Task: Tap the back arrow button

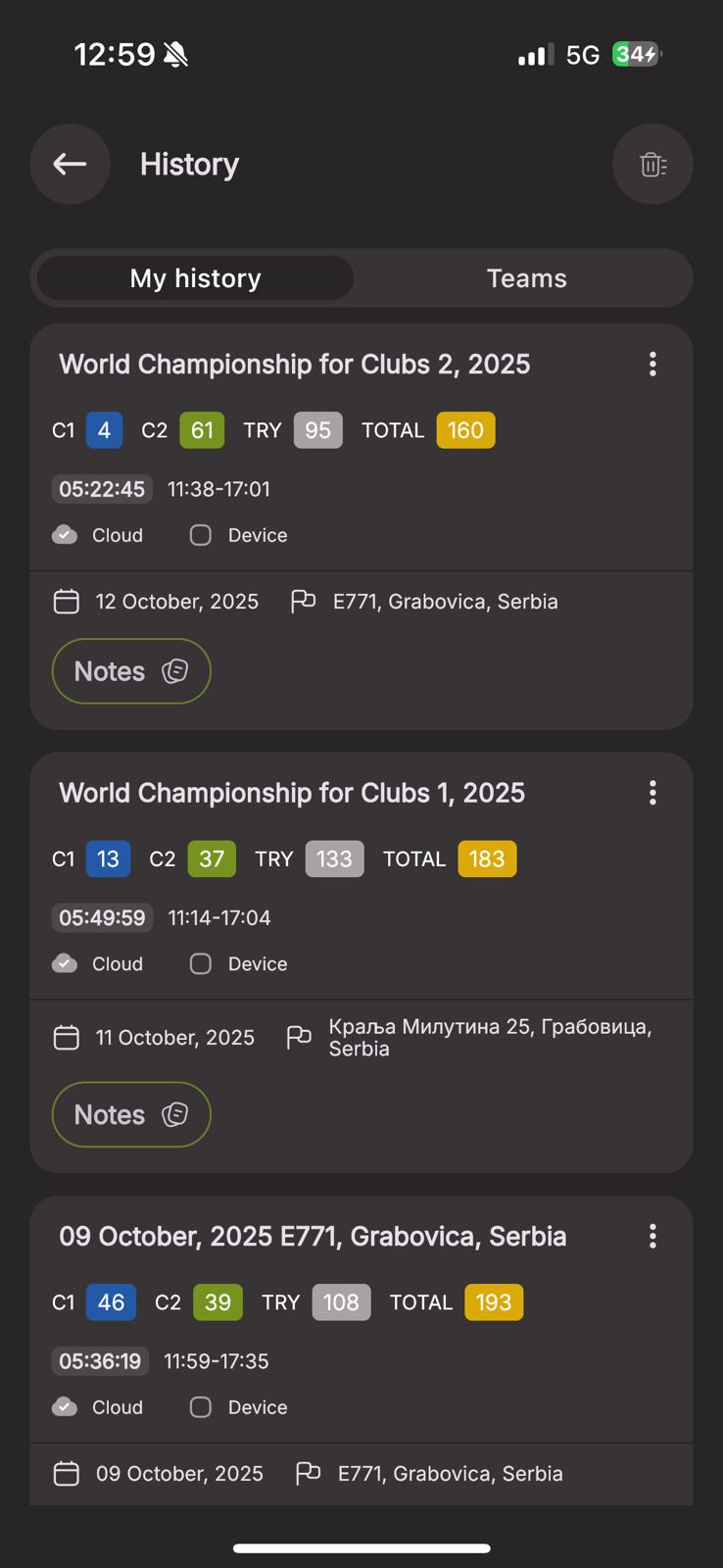Action: click(x=70, y=165)
